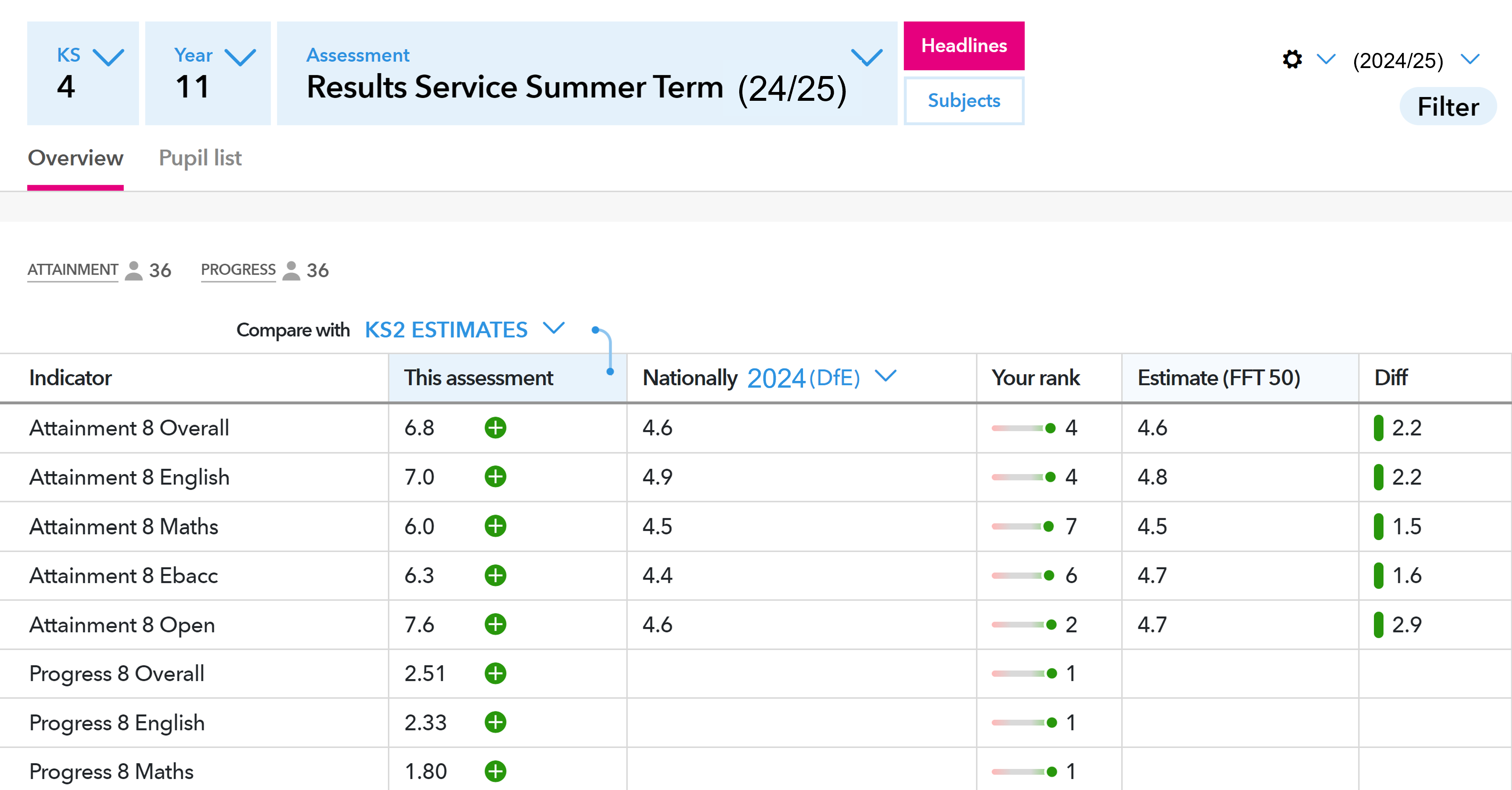
Task: Expand the Assessment selector dropdown
Action: (x=587, y=73)
